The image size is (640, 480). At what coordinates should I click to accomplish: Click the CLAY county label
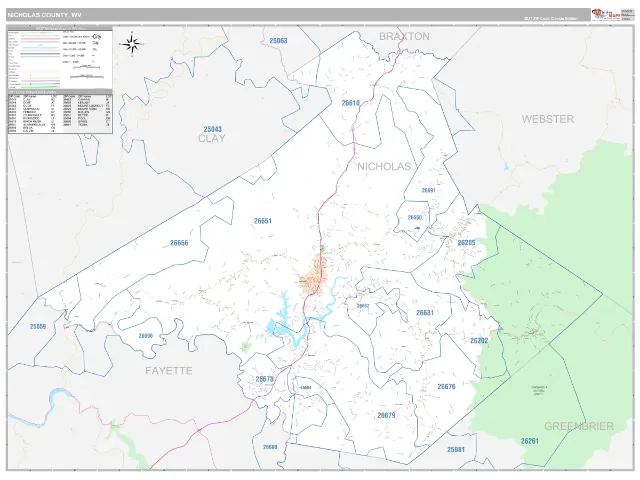[211, 138]
